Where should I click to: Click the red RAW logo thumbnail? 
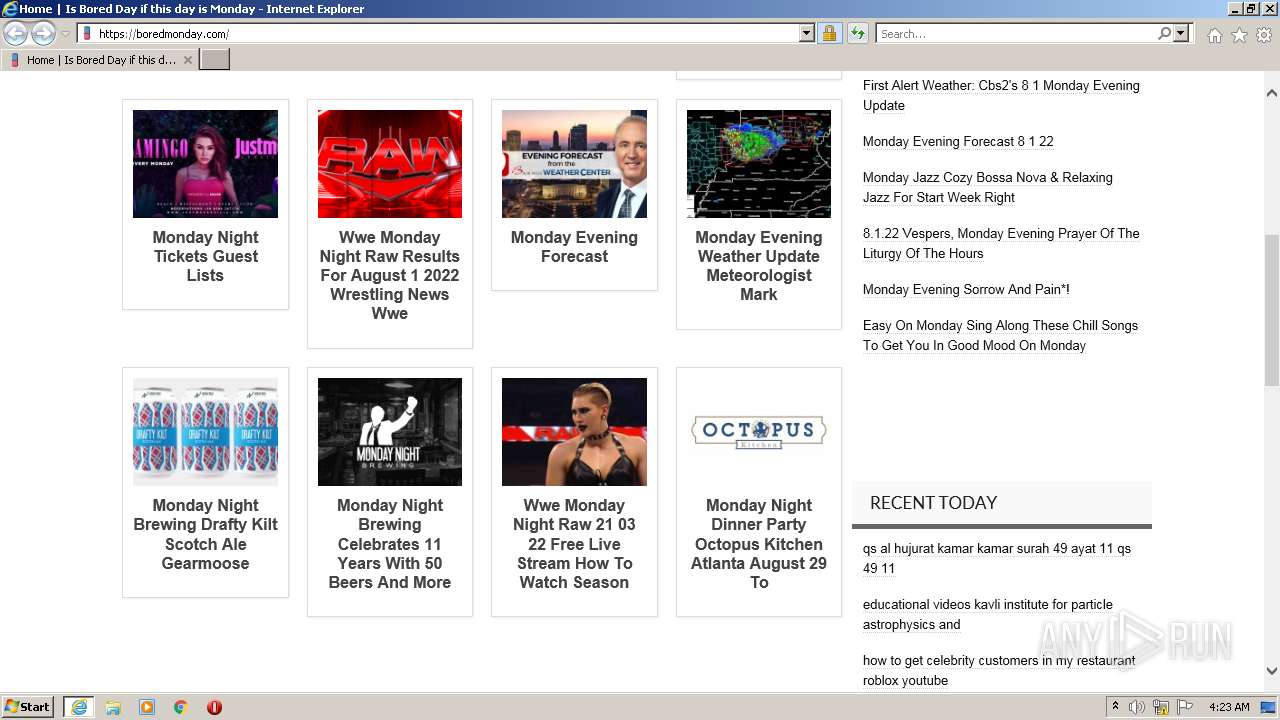click(390, 164)
